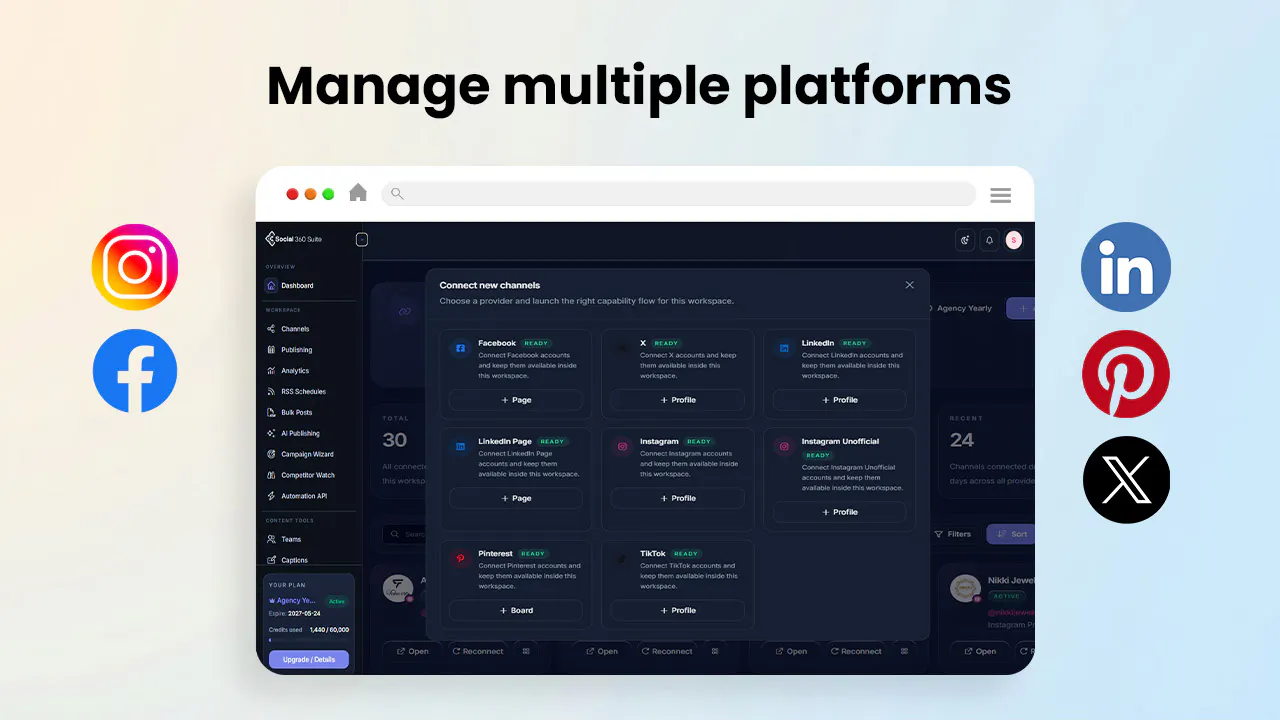Image resolution: width=1280 pixels, height=720 pixels.
Task: Click the Publishing icon in the sidebar
Action: coord(271,350)
